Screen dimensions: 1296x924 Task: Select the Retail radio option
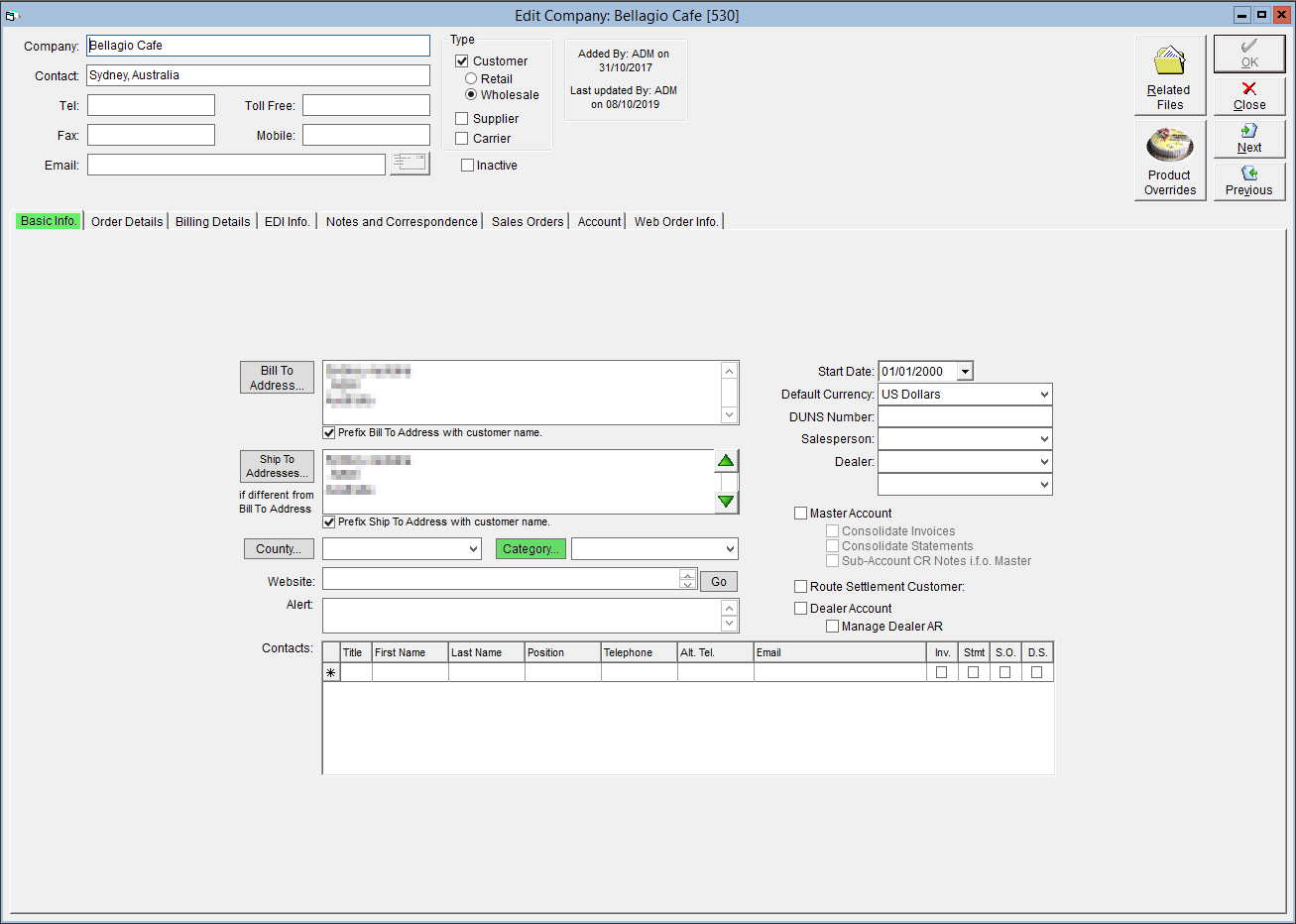471,78
